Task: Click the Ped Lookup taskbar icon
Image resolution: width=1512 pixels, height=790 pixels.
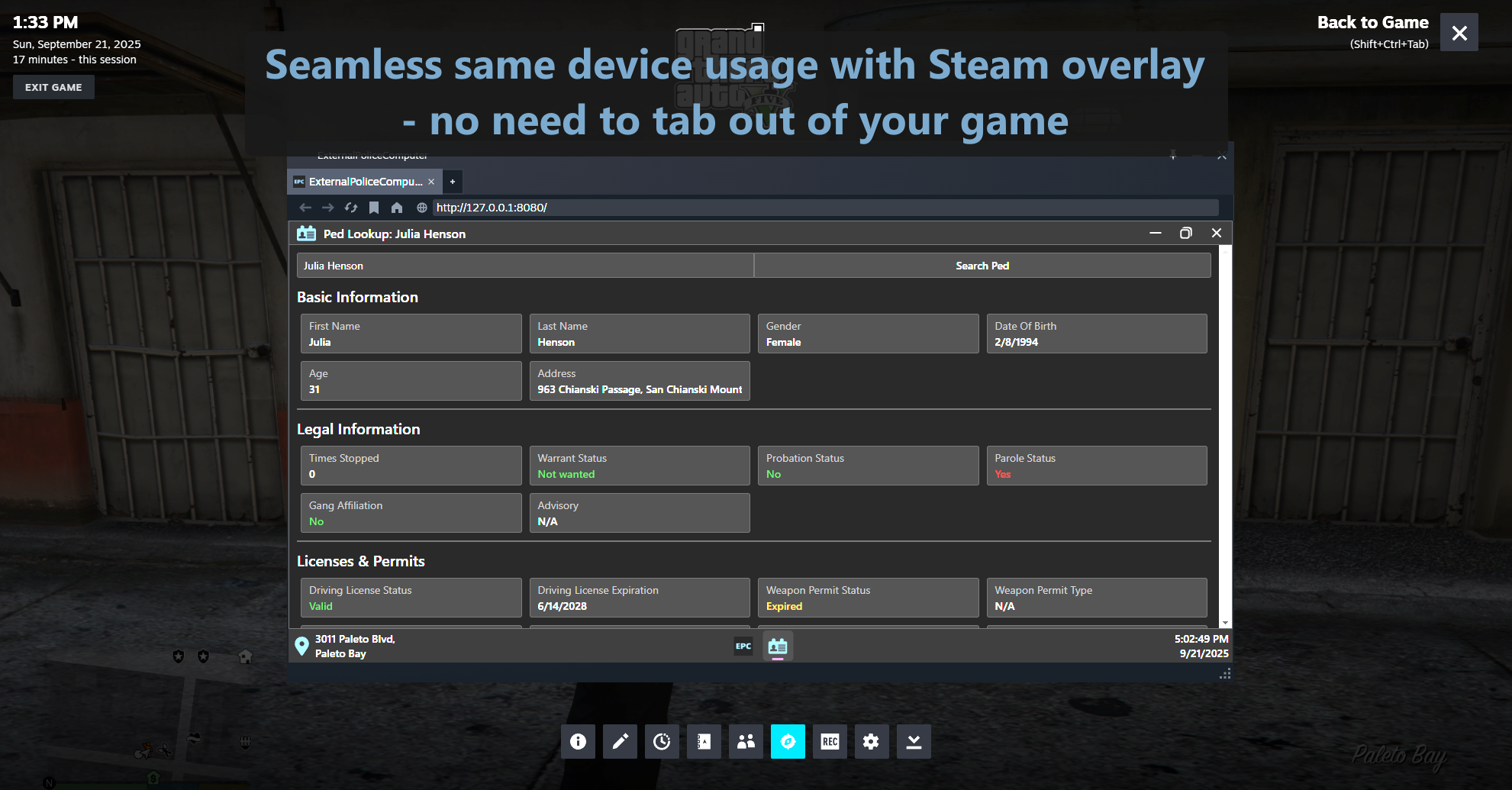Action: [778, 647]
